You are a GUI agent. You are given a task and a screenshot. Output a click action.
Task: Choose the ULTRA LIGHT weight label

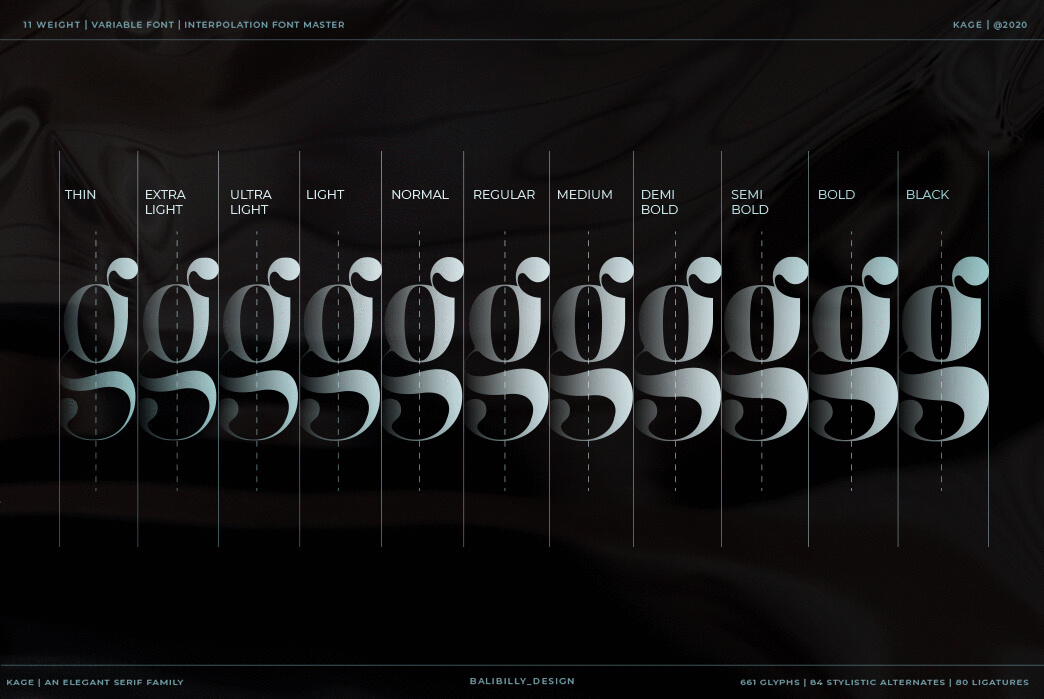coord(250,202)
